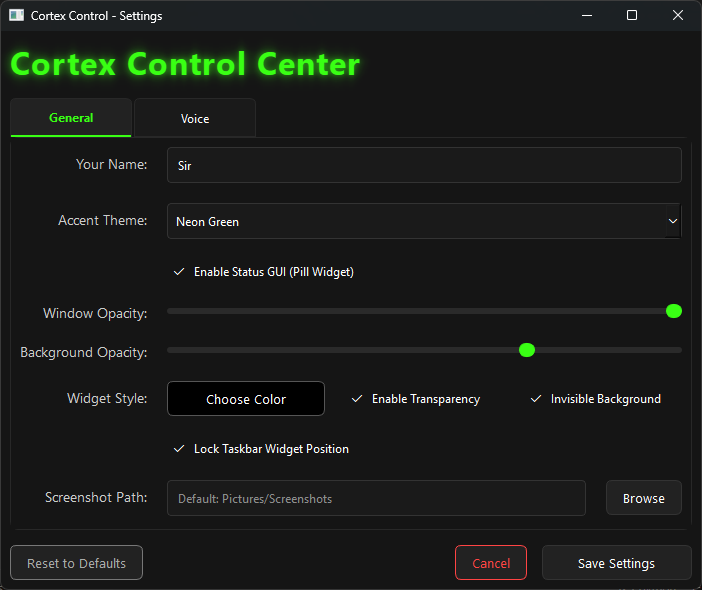Click the Browse button

pos(643,498)
